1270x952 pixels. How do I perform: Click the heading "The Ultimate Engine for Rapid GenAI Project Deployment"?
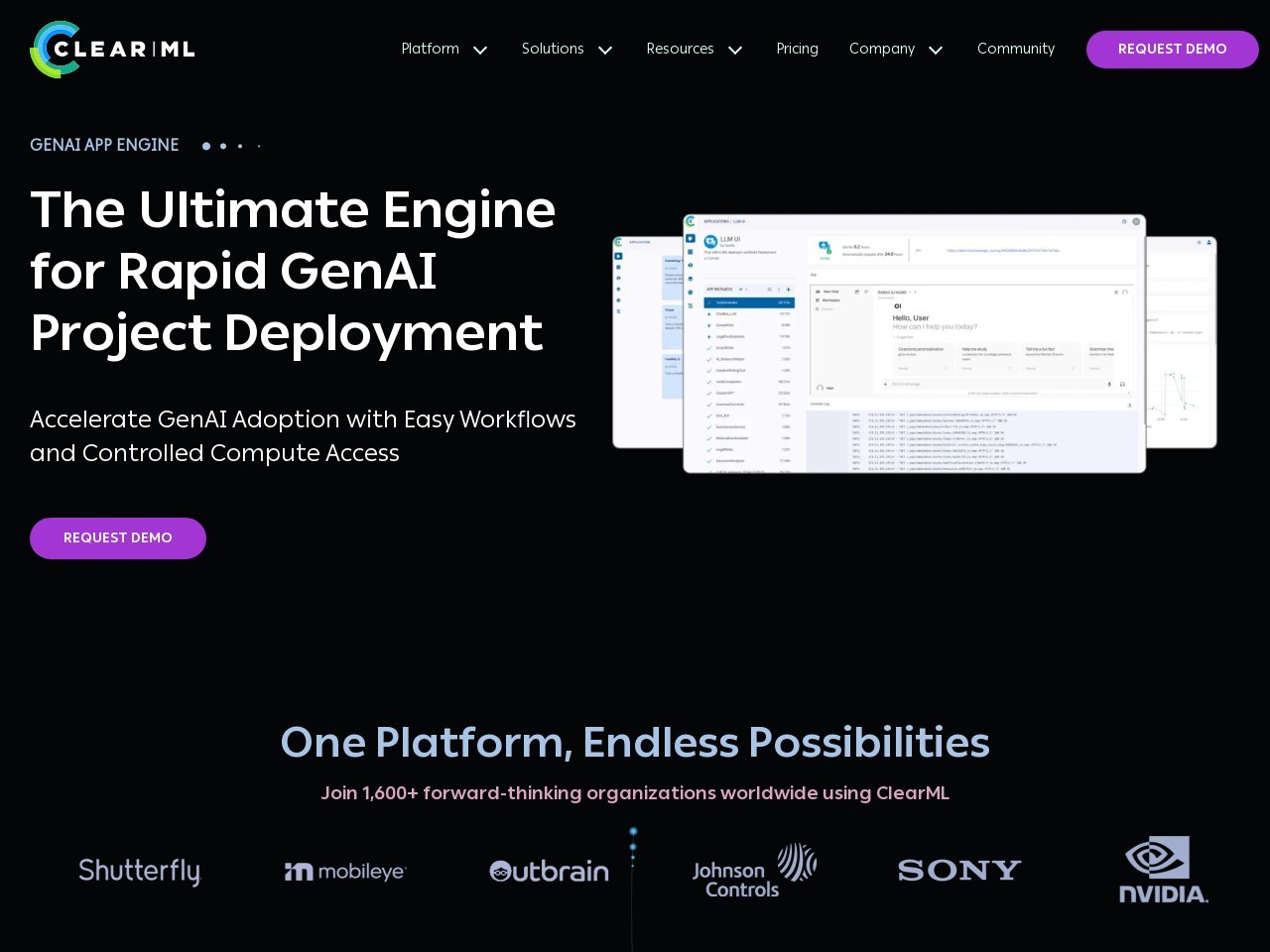[293, 271]
